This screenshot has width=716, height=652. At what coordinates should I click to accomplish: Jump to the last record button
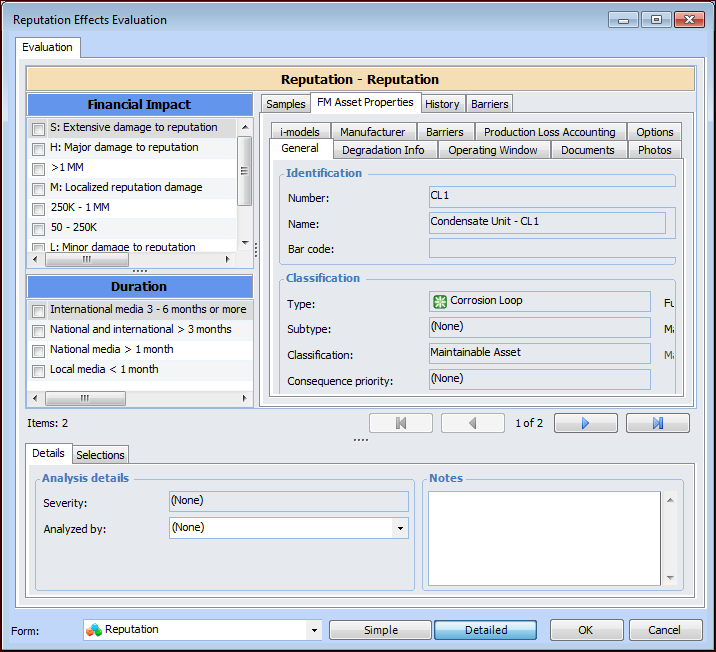tap(657, 423)
